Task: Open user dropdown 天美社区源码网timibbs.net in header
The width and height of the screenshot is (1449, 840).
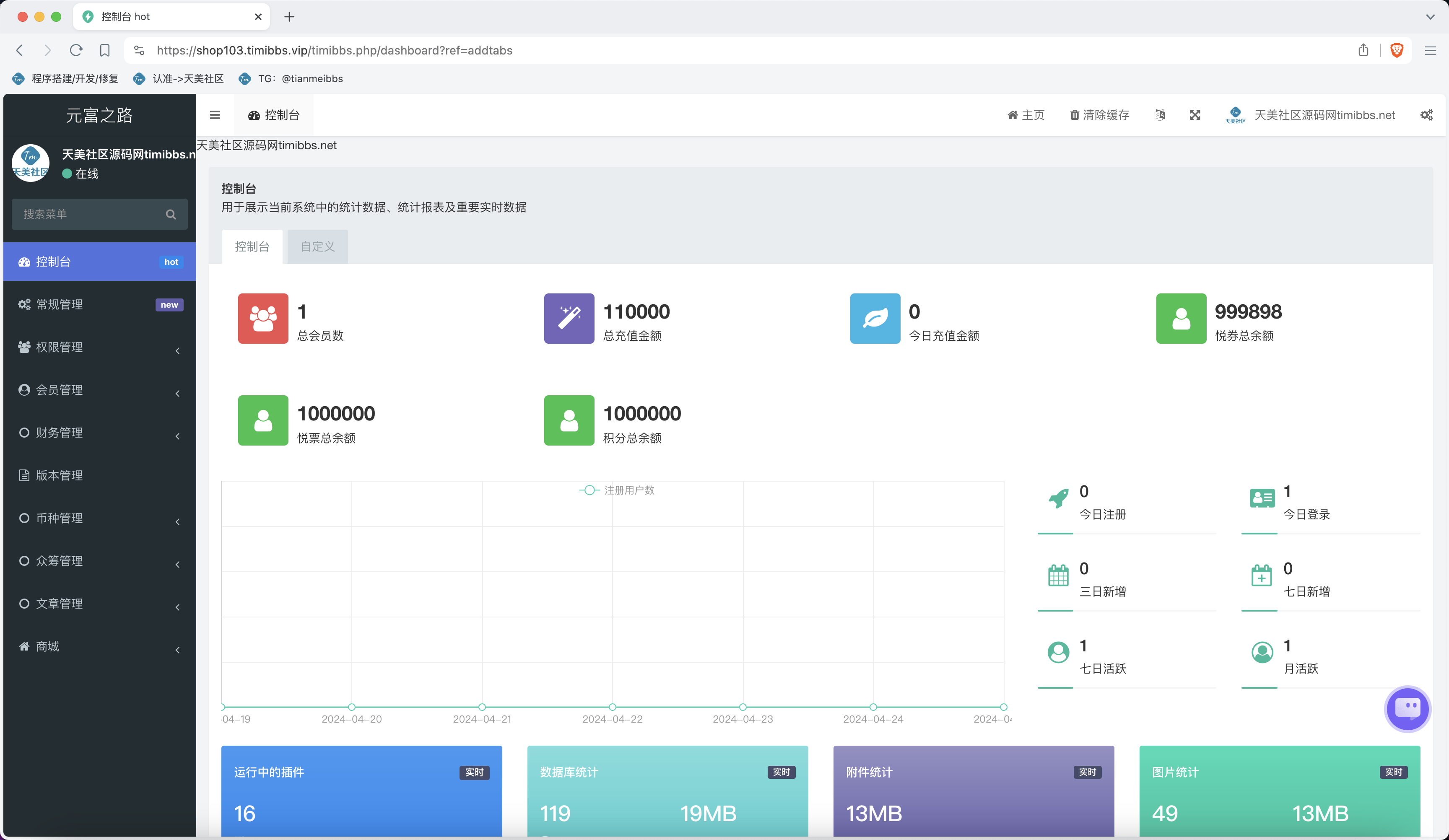Action: (1310, 115)
